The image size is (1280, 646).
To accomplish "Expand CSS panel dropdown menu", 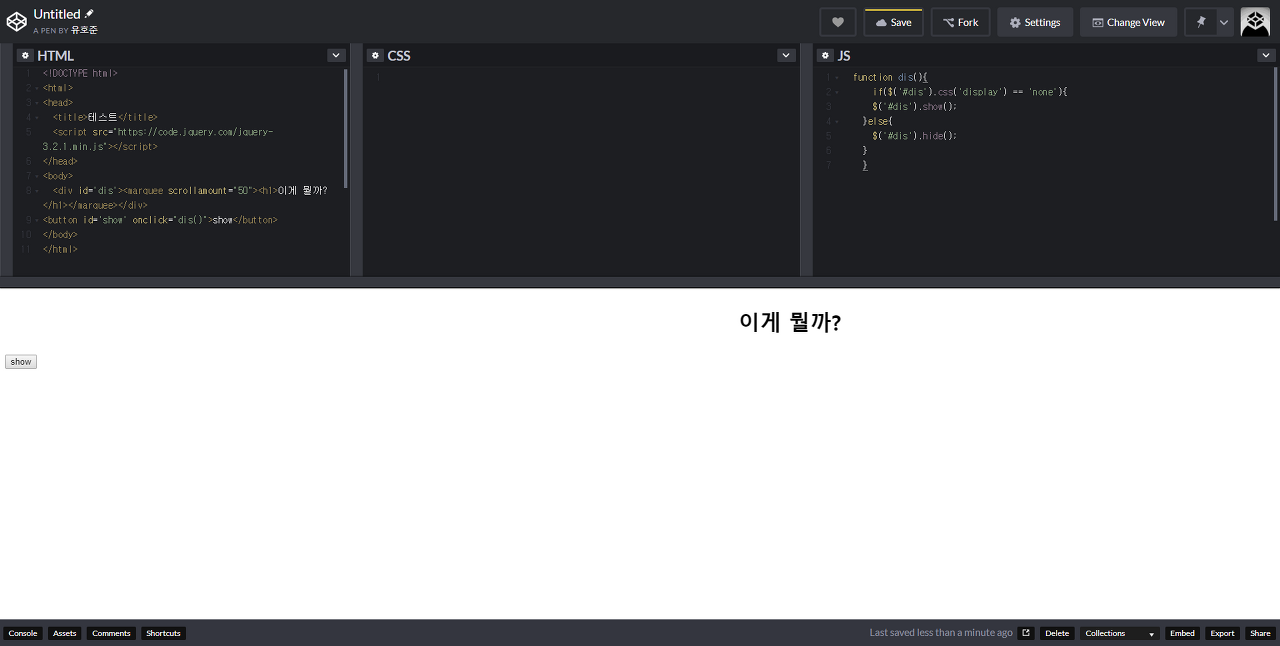I will click(x=786, y=55).
